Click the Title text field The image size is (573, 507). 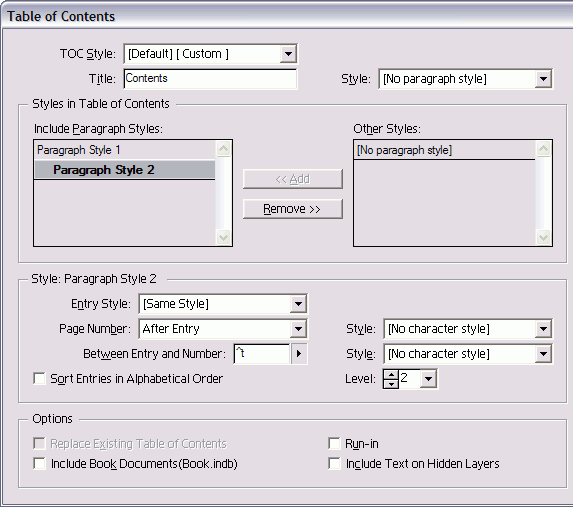click(x=210, y=79)
